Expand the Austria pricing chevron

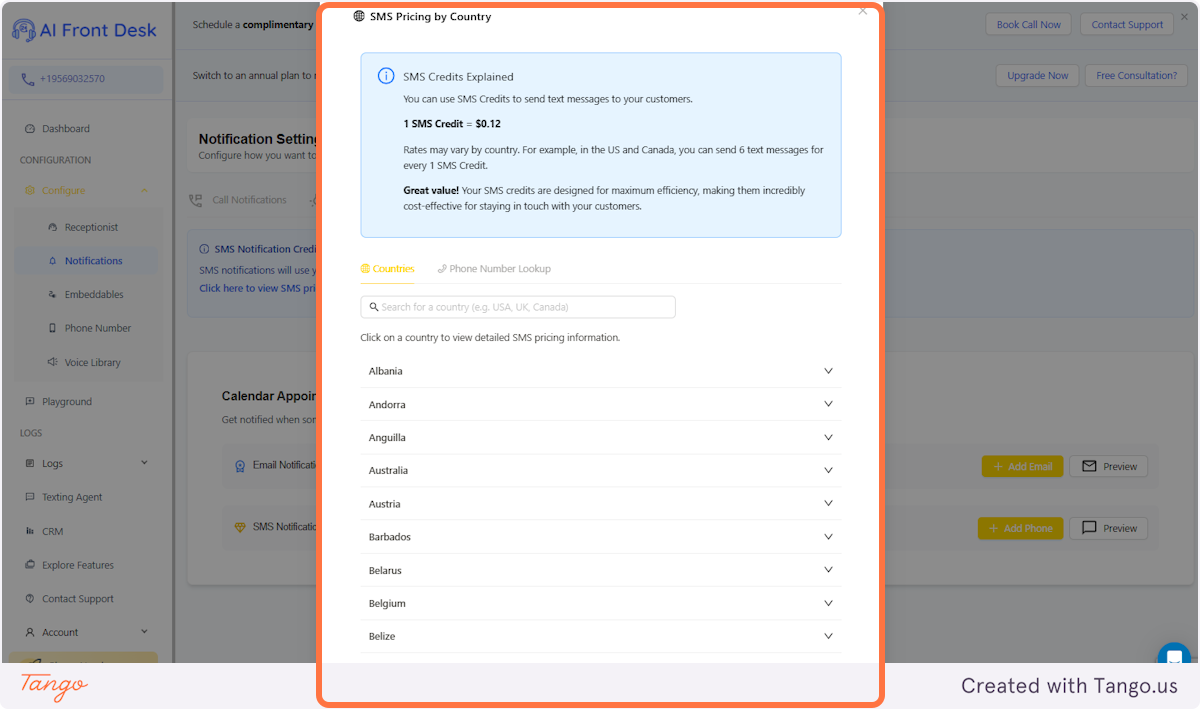(828, 503)
